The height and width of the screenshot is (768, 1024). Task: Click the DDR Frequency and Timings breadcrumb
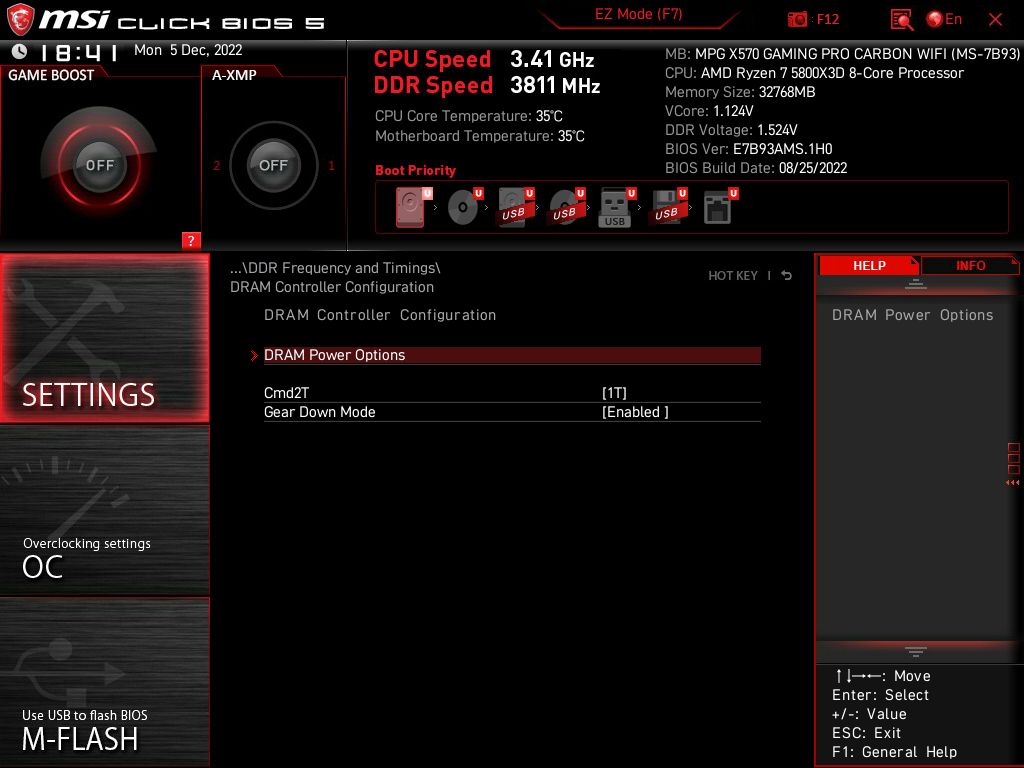click(x=335, y=268)
